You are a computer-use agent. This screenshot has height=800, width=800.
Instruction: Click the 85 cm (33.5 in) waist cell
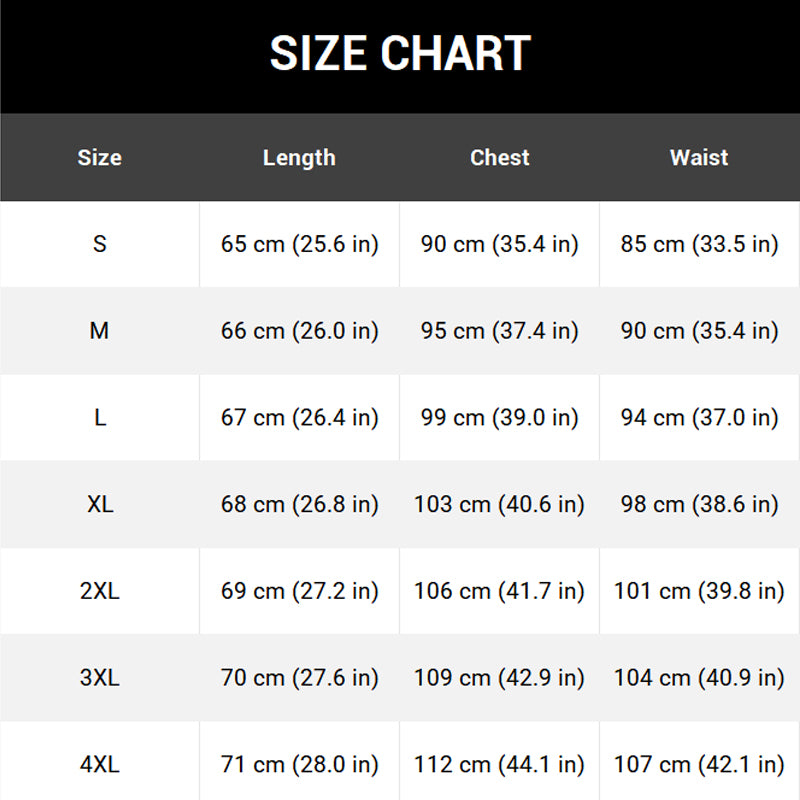699,244
